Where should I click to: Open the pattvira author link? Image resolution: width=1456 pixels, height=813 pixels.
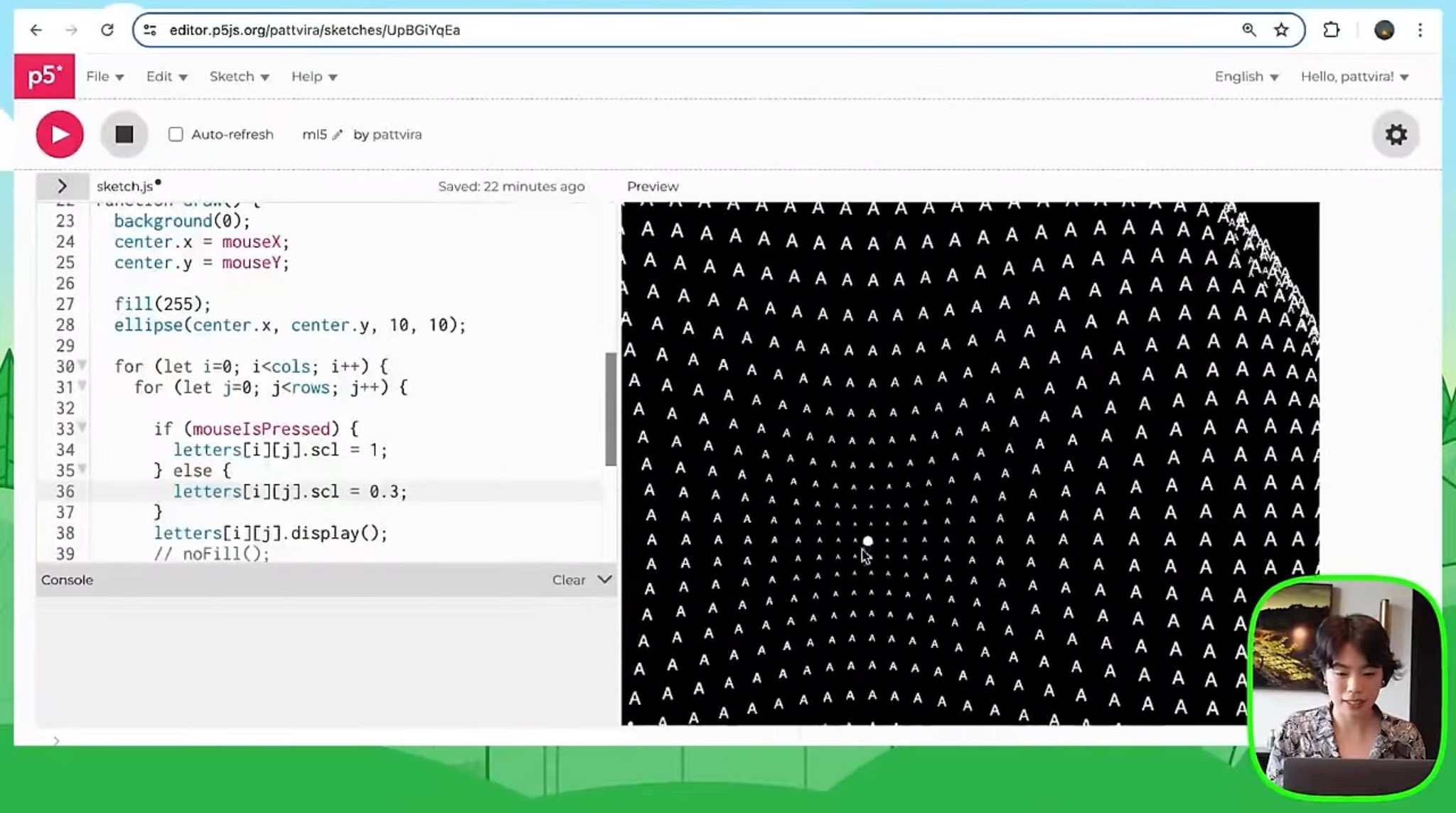point(397,134)
